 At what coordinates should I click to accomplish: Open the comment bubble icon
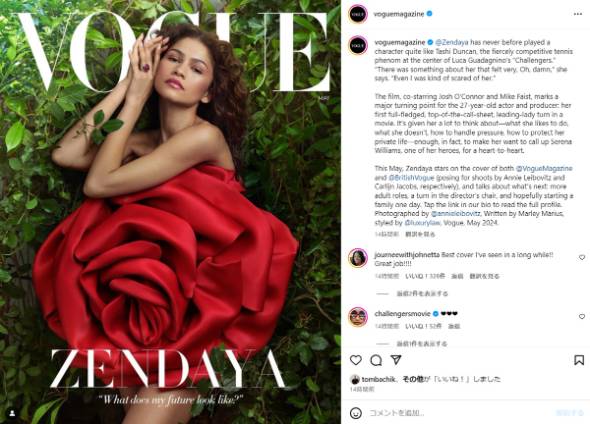pos(376,360)
